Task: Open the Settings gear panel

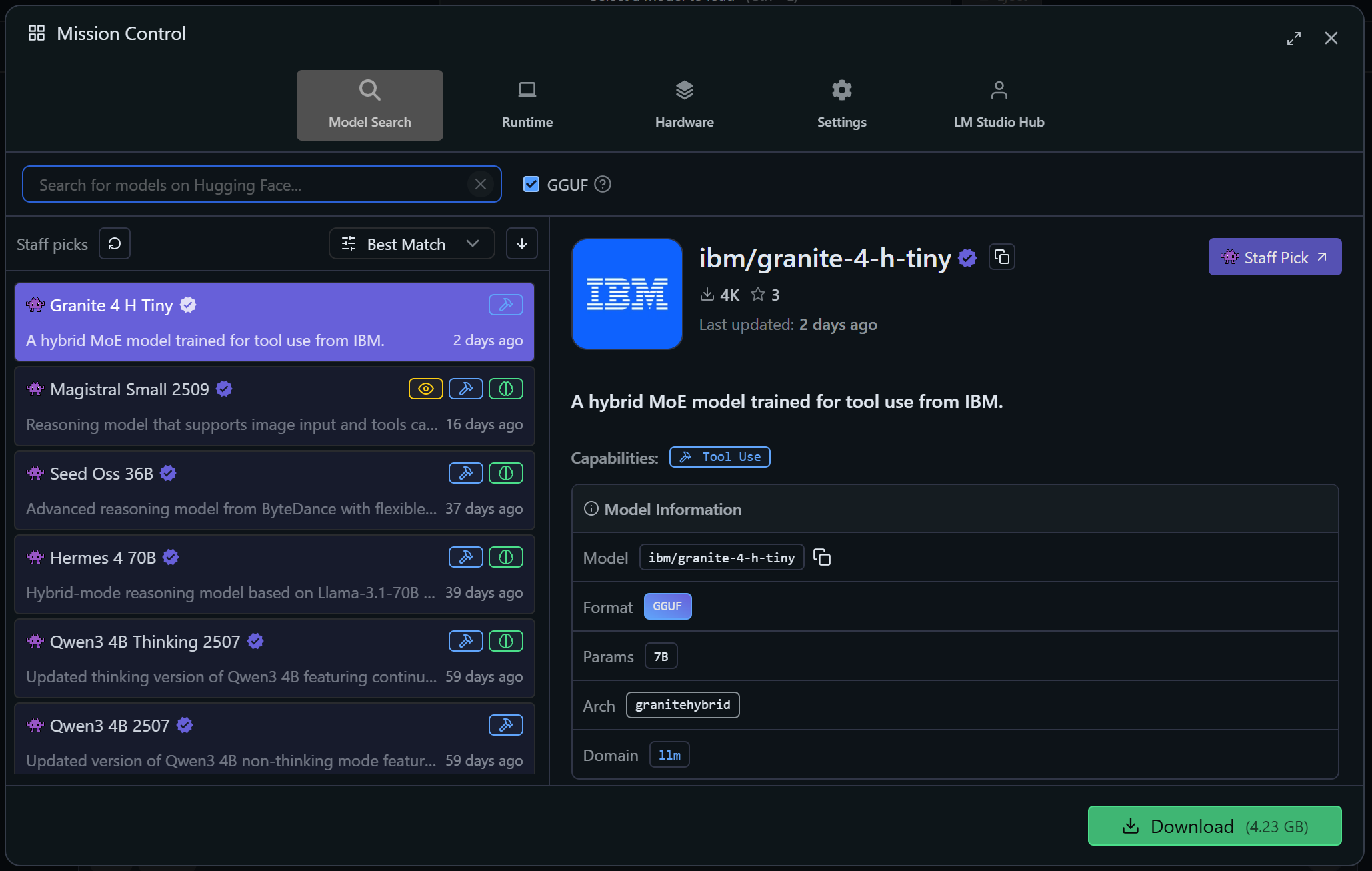Action: 841,103
